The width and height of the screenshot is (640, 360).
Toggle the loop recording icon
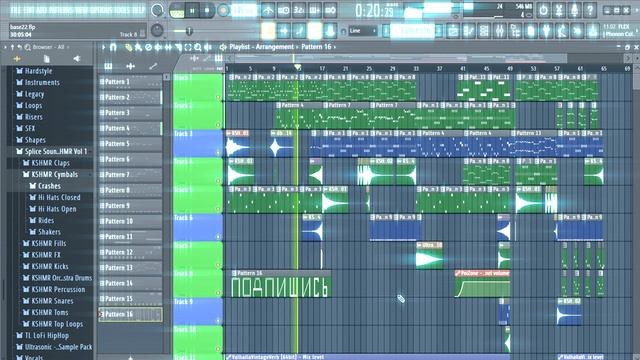click(330, 11)
